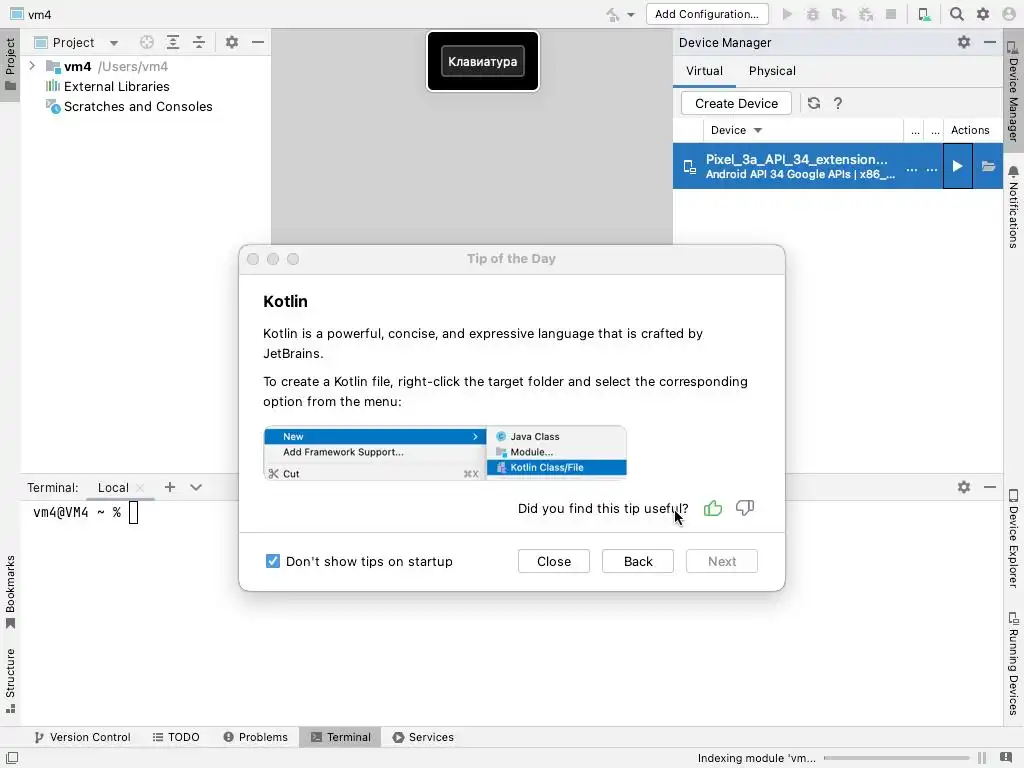Click the Run with Coverage icon
Image resolution: width=1024 pixels, height=768 pixels.
pos(839,14)
